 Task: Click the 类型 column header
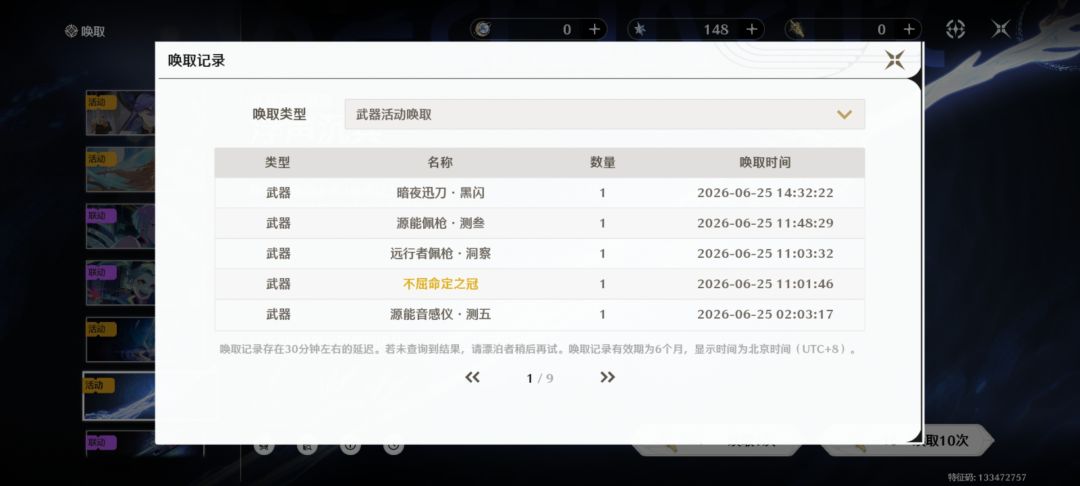pos(278,162)
